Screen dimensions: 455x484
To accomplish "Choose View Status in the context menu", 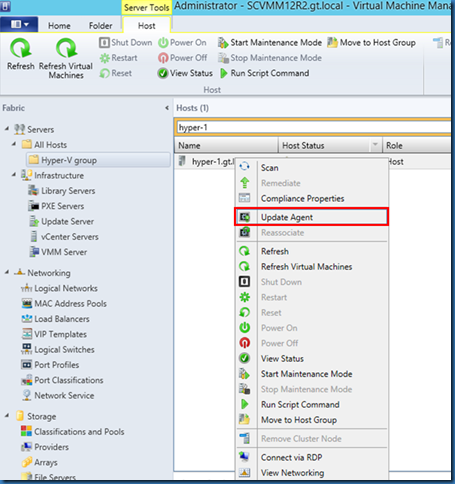I will 311,358.
